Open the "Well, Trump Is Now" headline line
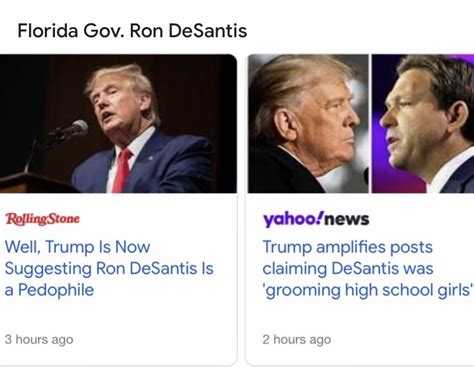Screen dimensions: 474x367 [77, 247]
